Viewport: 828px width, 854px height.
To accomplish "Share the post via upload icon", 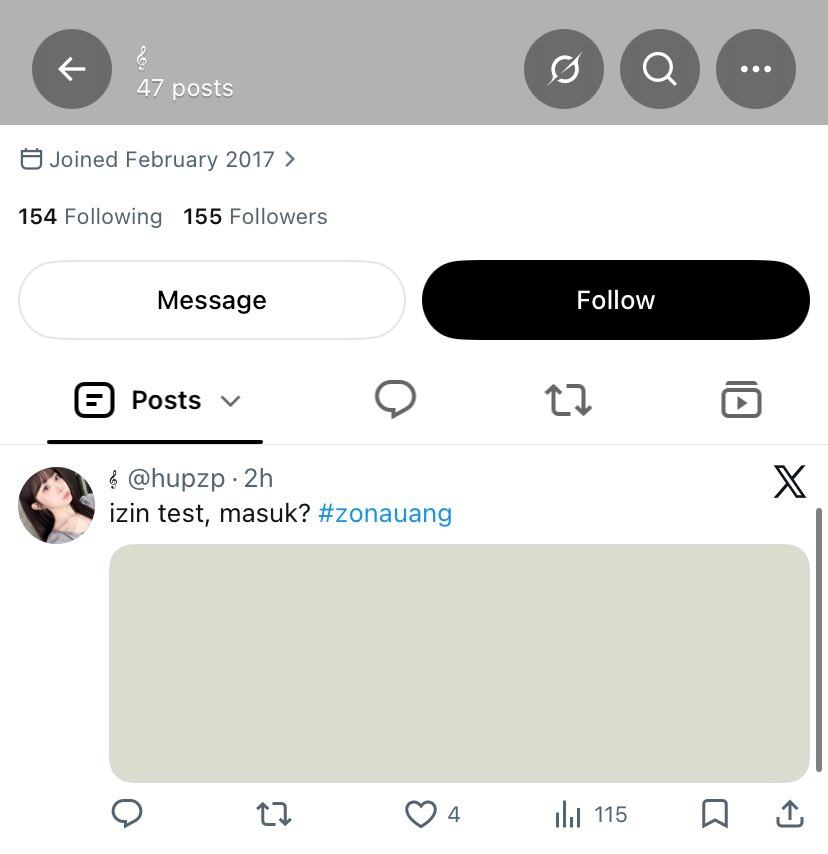I will 789,814.
